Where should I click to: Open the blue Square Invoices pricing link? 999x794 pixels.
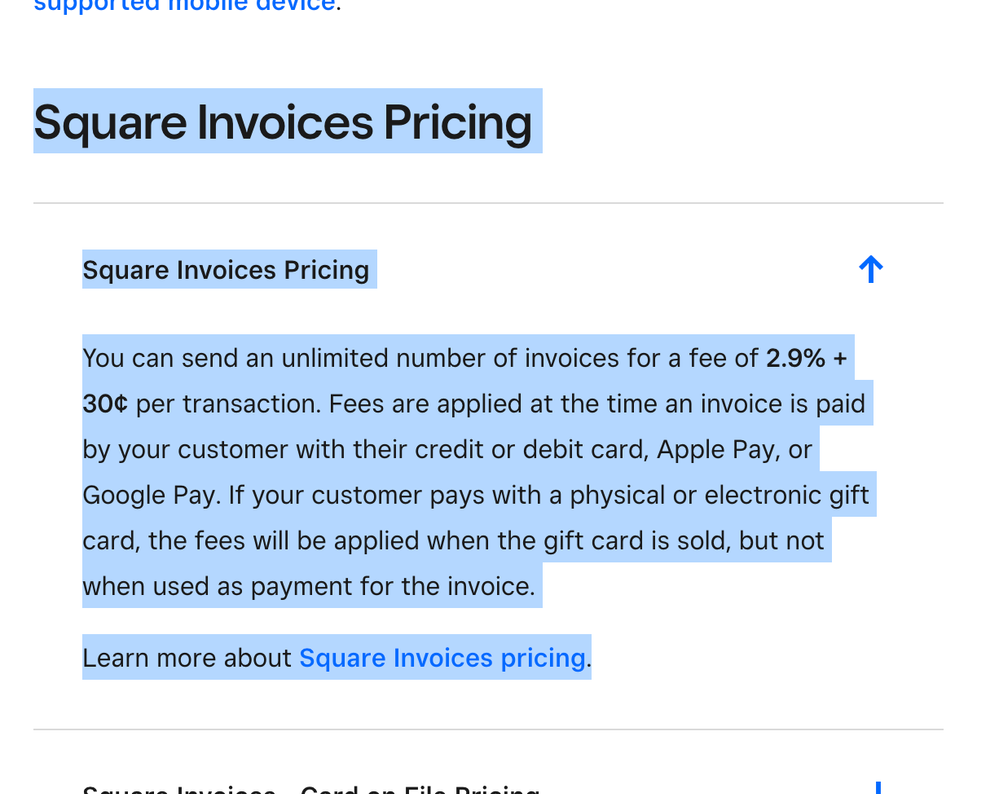tap(442, 658)
